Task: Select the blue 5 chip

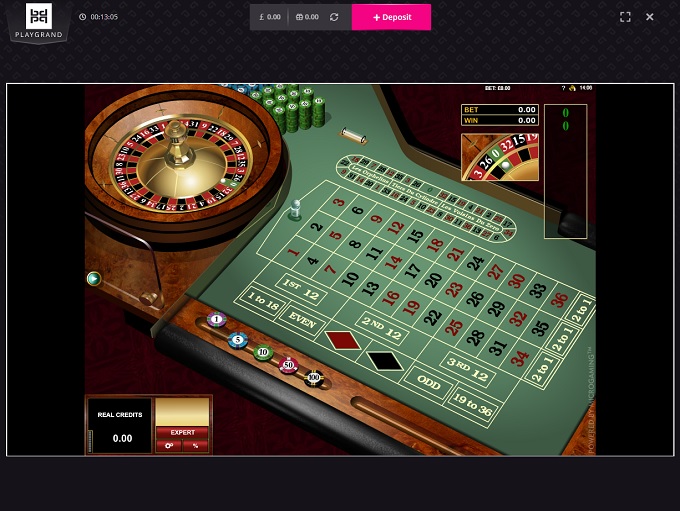Action: [x=238, y=340]
